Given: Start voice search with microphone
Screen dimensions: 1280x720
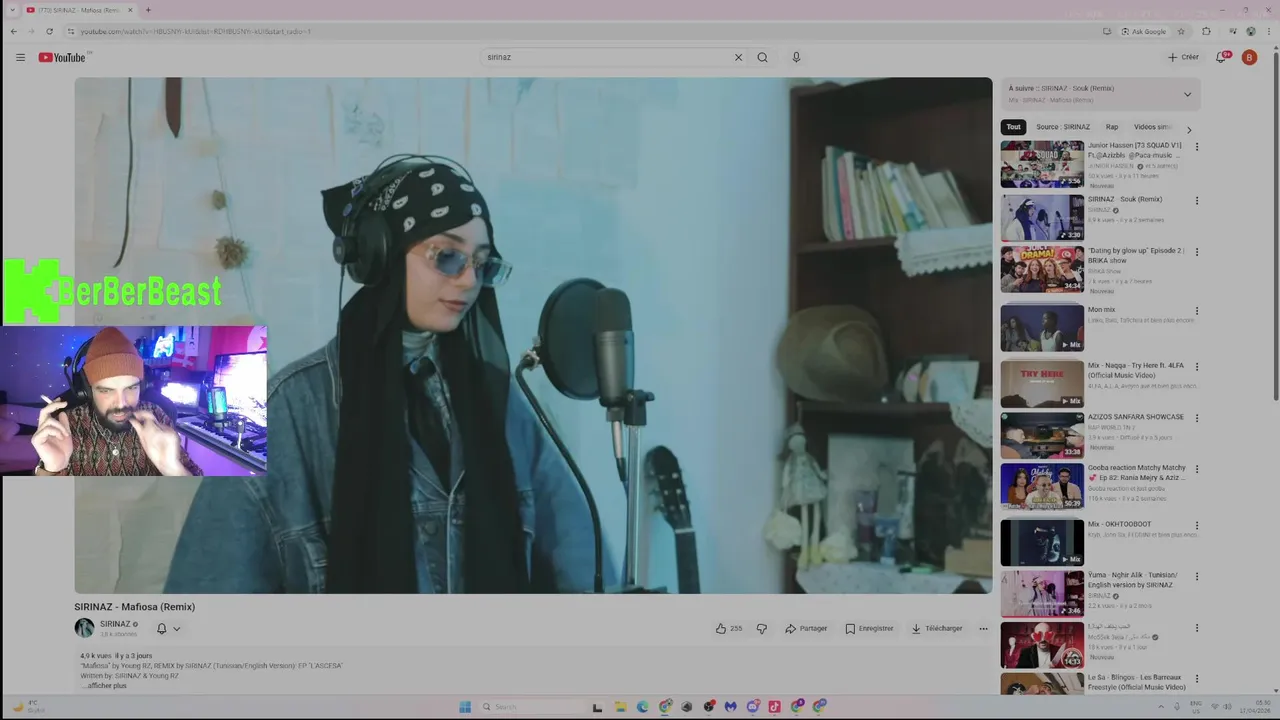Looking at the screenshot, I should [x=796, y=57].
